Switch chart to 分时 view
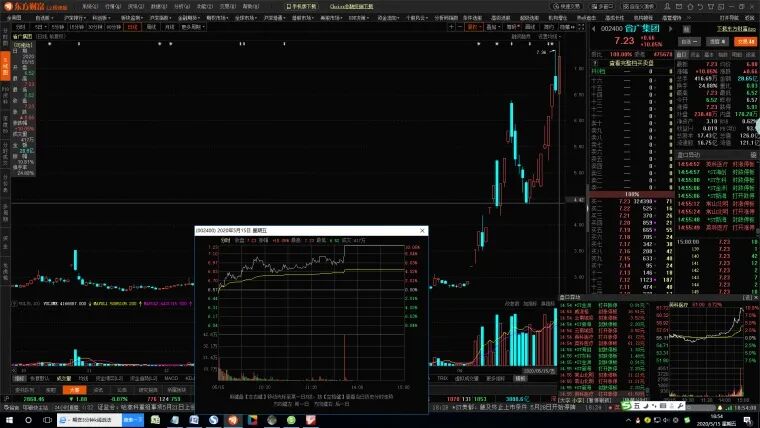Viewport: 760px width, 428px height. [20, 27]
